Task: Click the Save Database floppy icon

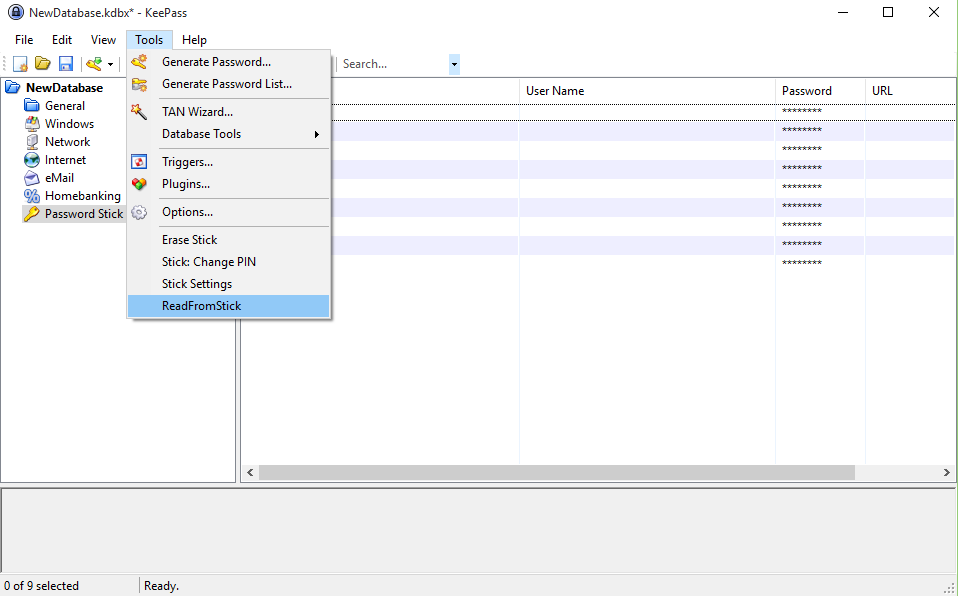Action: 65,64
